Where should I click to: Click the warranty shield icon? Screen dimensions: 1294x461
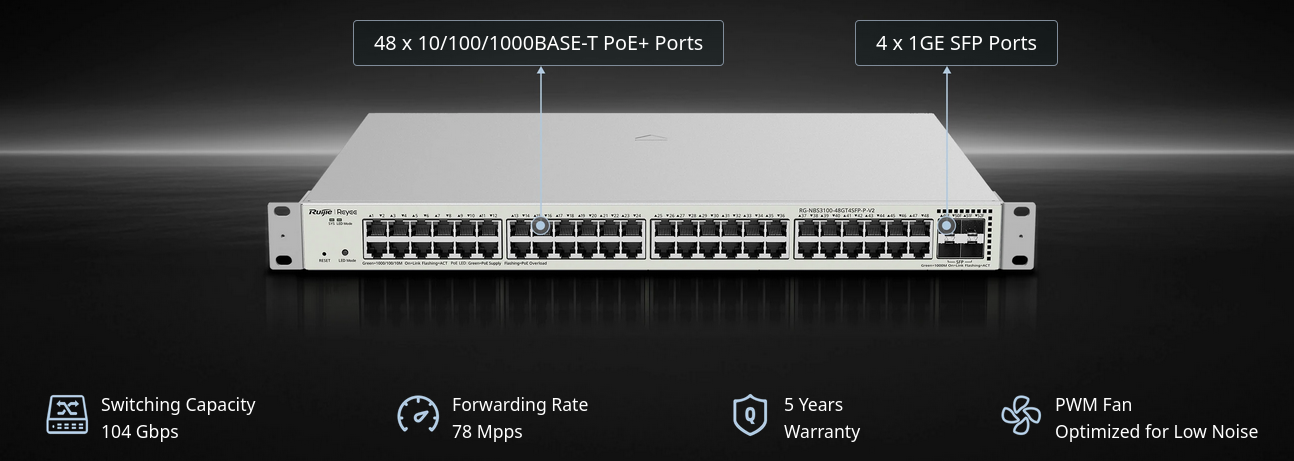coord(749,415)
